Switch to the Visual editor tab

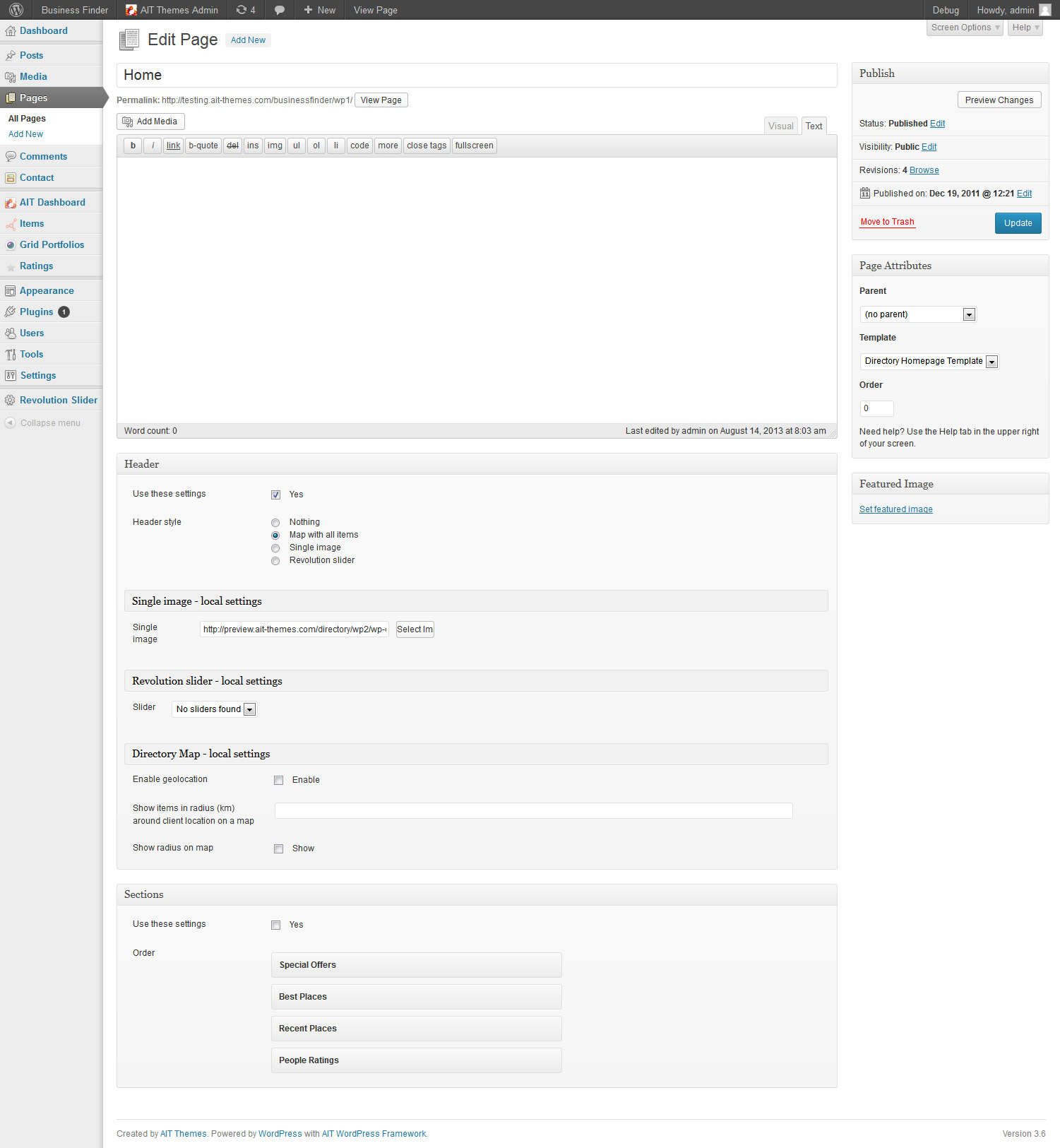[x=780, y=126]
